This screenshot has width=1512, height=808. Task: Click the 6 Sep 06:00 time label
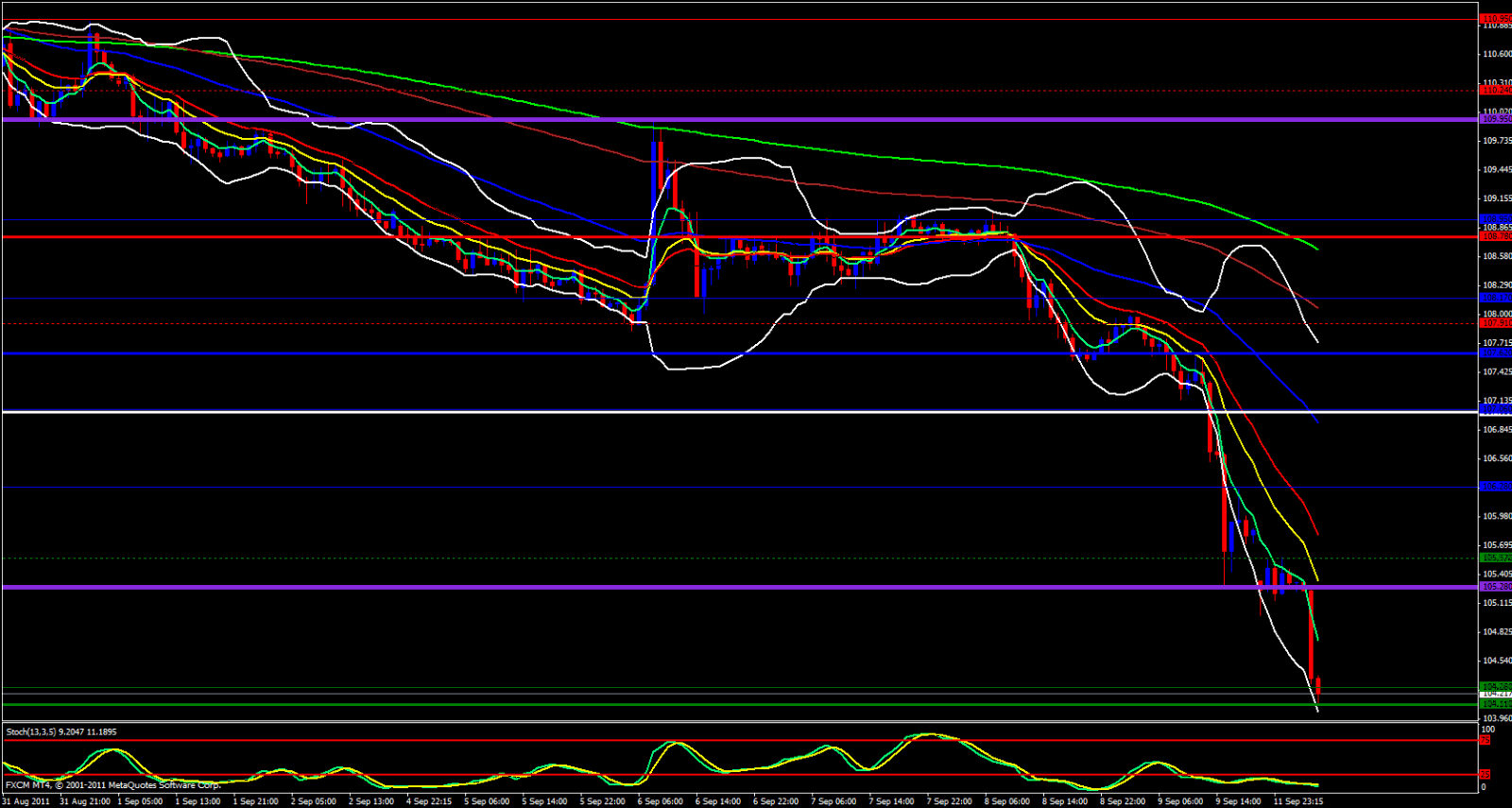tap(660, 801)
